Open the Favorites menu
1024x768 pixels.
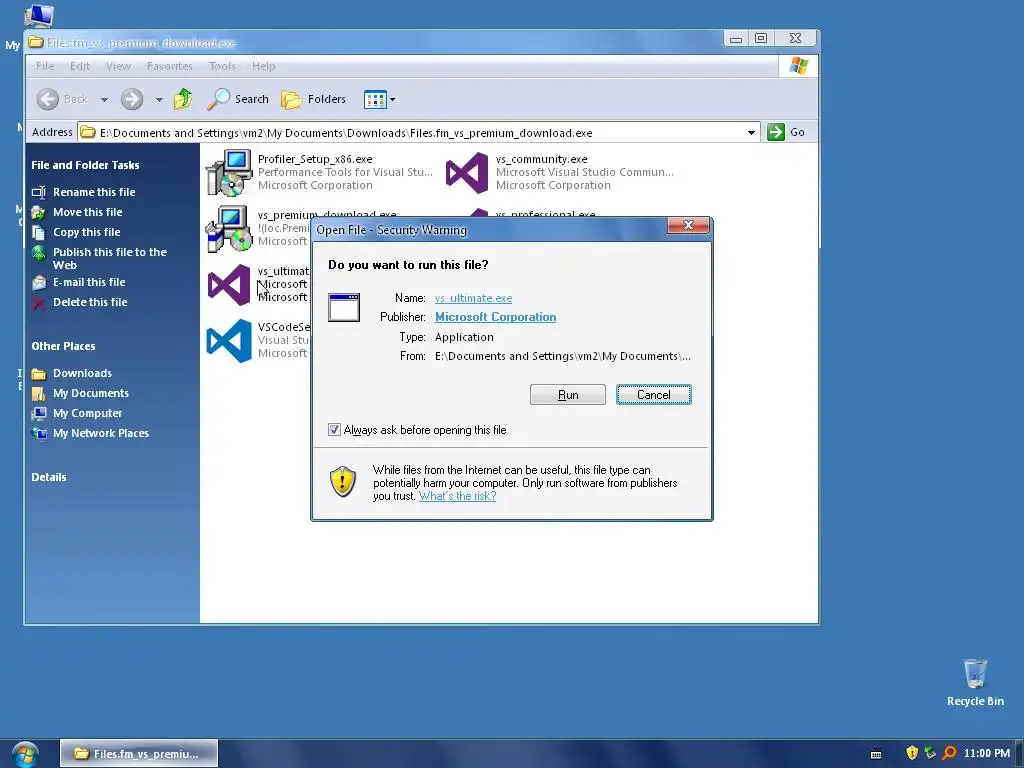pyautogui.click(x=170, y=66)
